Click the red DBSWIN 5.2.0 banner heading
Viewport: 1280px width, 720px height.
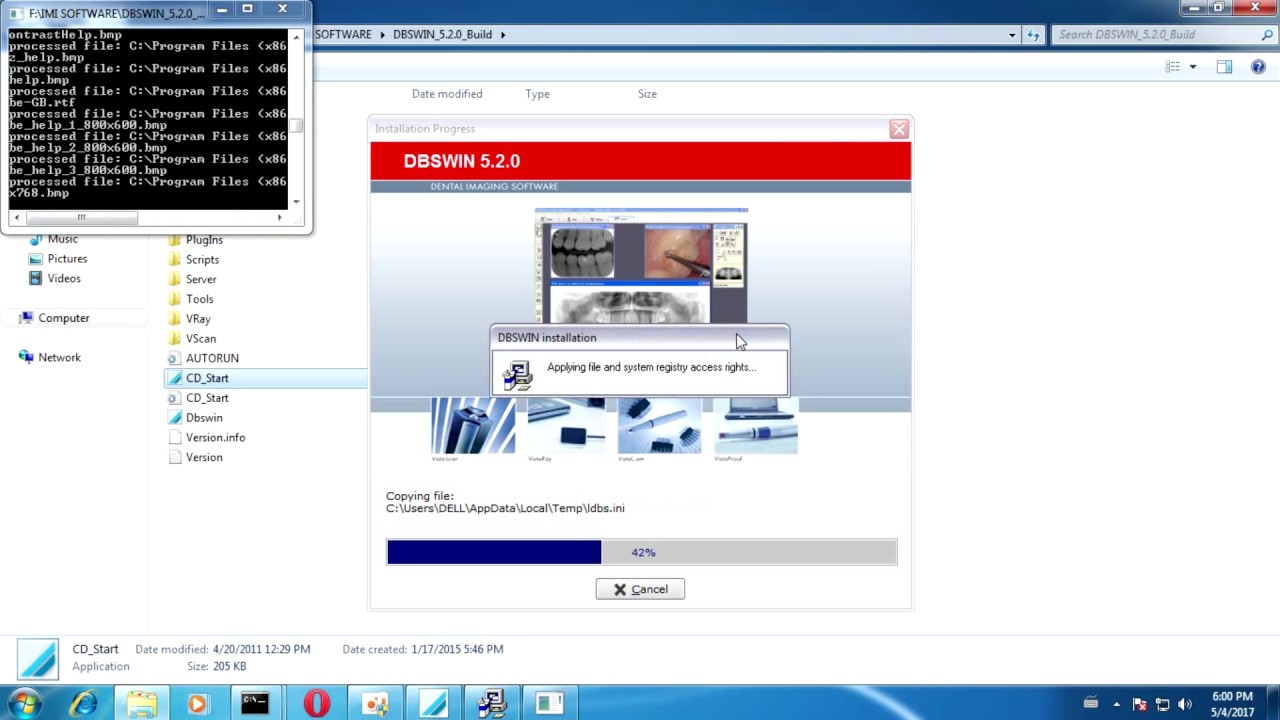pos(462,161)
